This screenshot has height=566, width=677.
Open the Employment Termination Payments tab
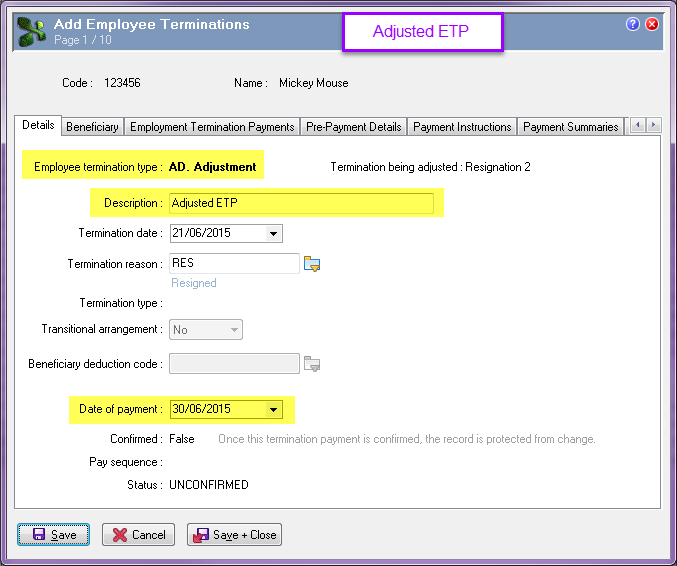coord(212,127)
